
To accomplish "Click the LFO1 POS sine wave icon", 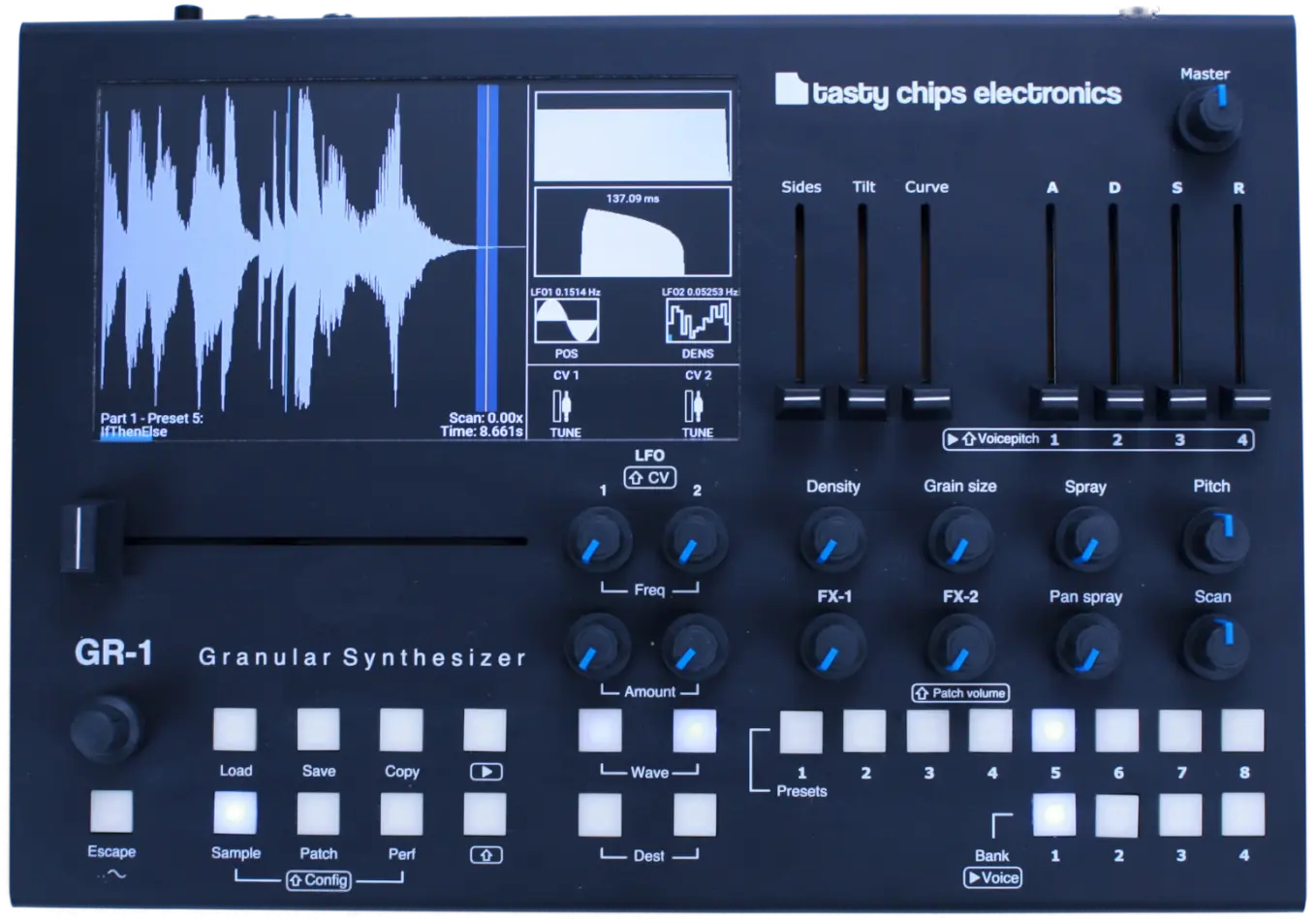I will pyautogui.click(x=566, y=321).
